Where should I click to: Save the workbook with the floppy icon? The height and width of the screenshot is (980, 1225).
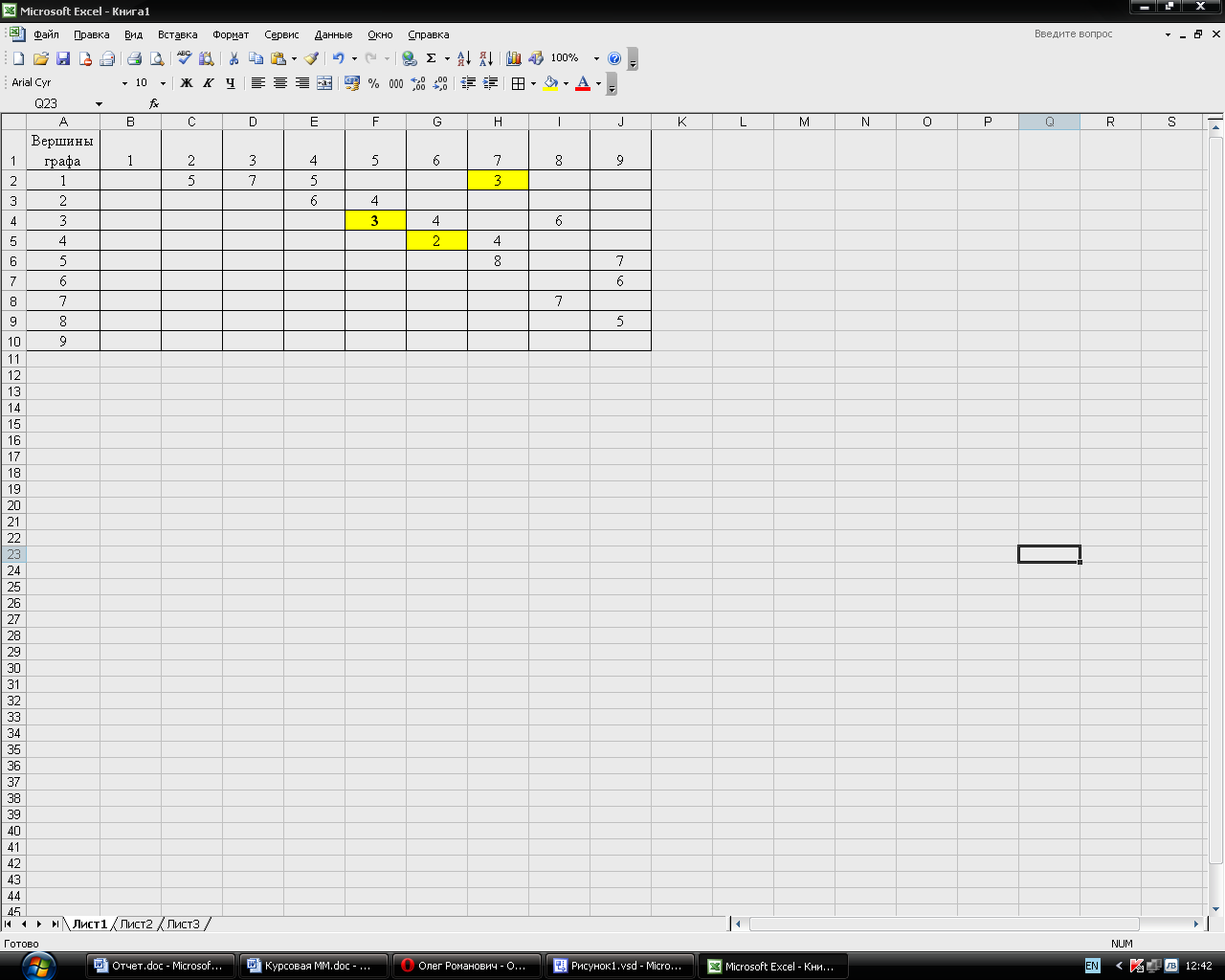pos(63,58)
